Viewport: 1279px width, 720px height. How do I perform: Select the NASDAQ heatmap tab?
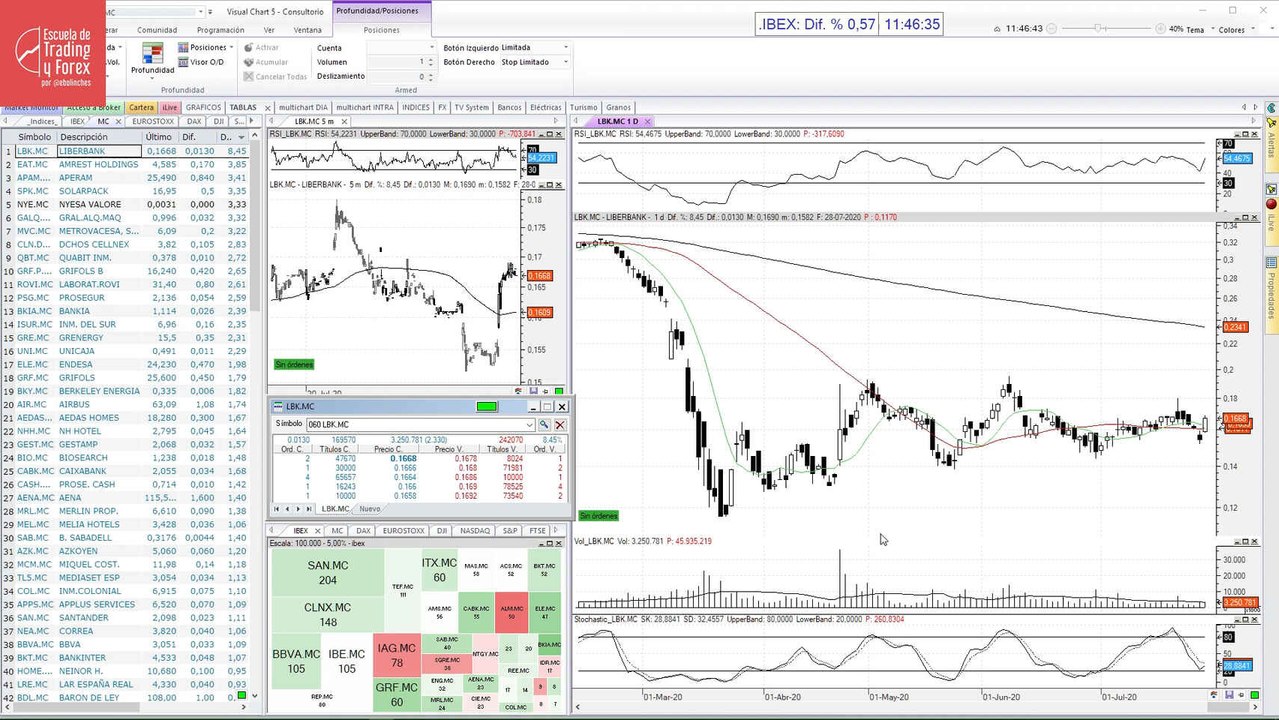(474, 531)
